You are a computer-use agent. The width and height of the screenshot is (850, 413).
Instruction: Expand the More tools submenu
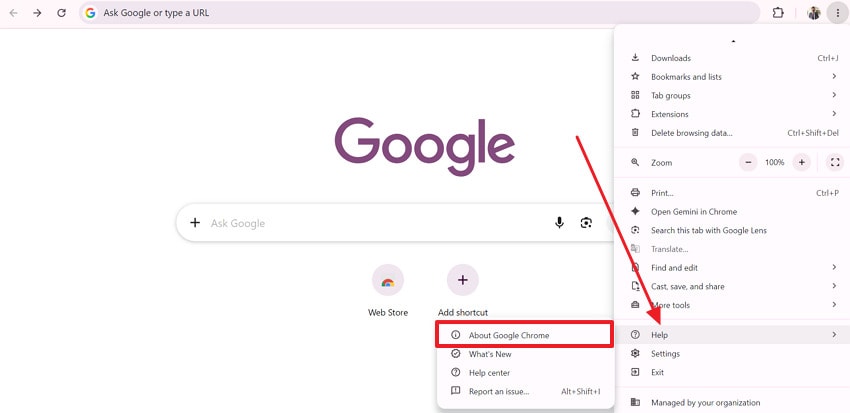pyautogui.click(x=733, y=305)
